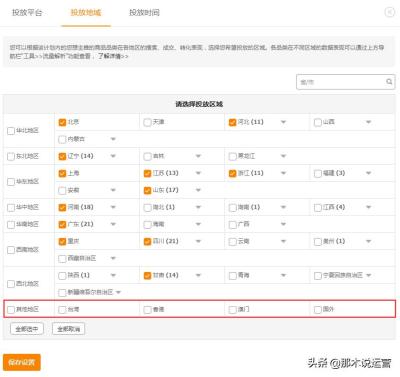Expand the 福建 (3) dropdown arrow

[x=368, y=173]
